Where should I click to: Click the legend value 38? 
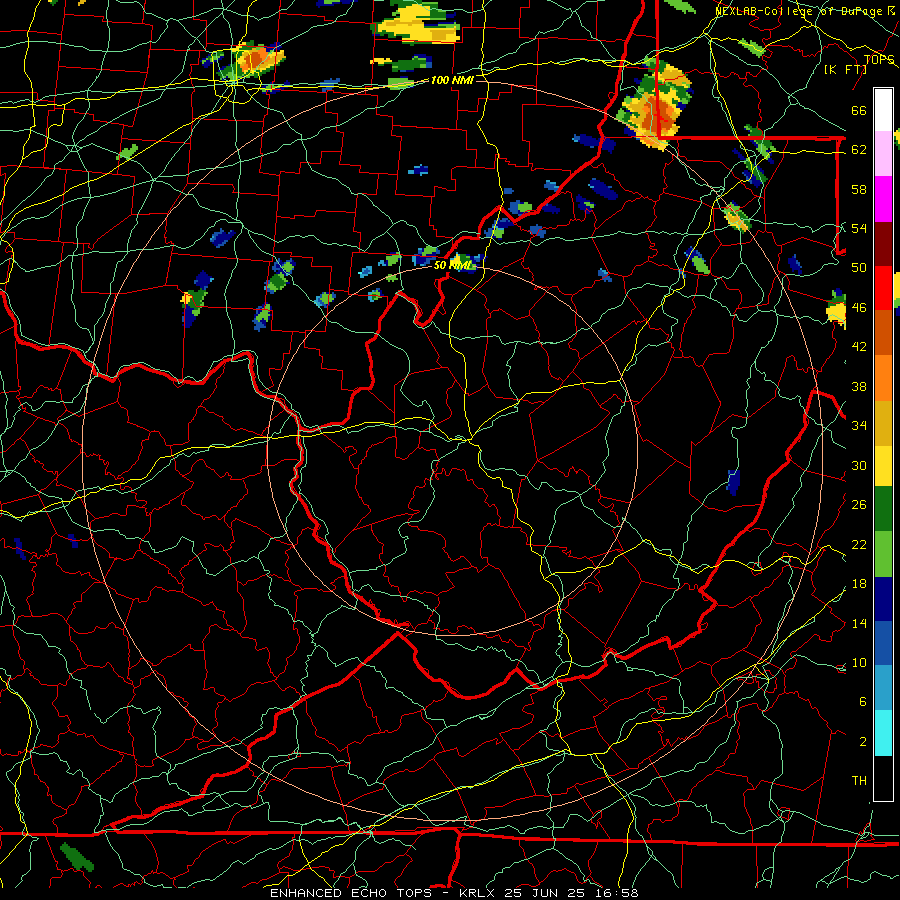tap(859, 386)
